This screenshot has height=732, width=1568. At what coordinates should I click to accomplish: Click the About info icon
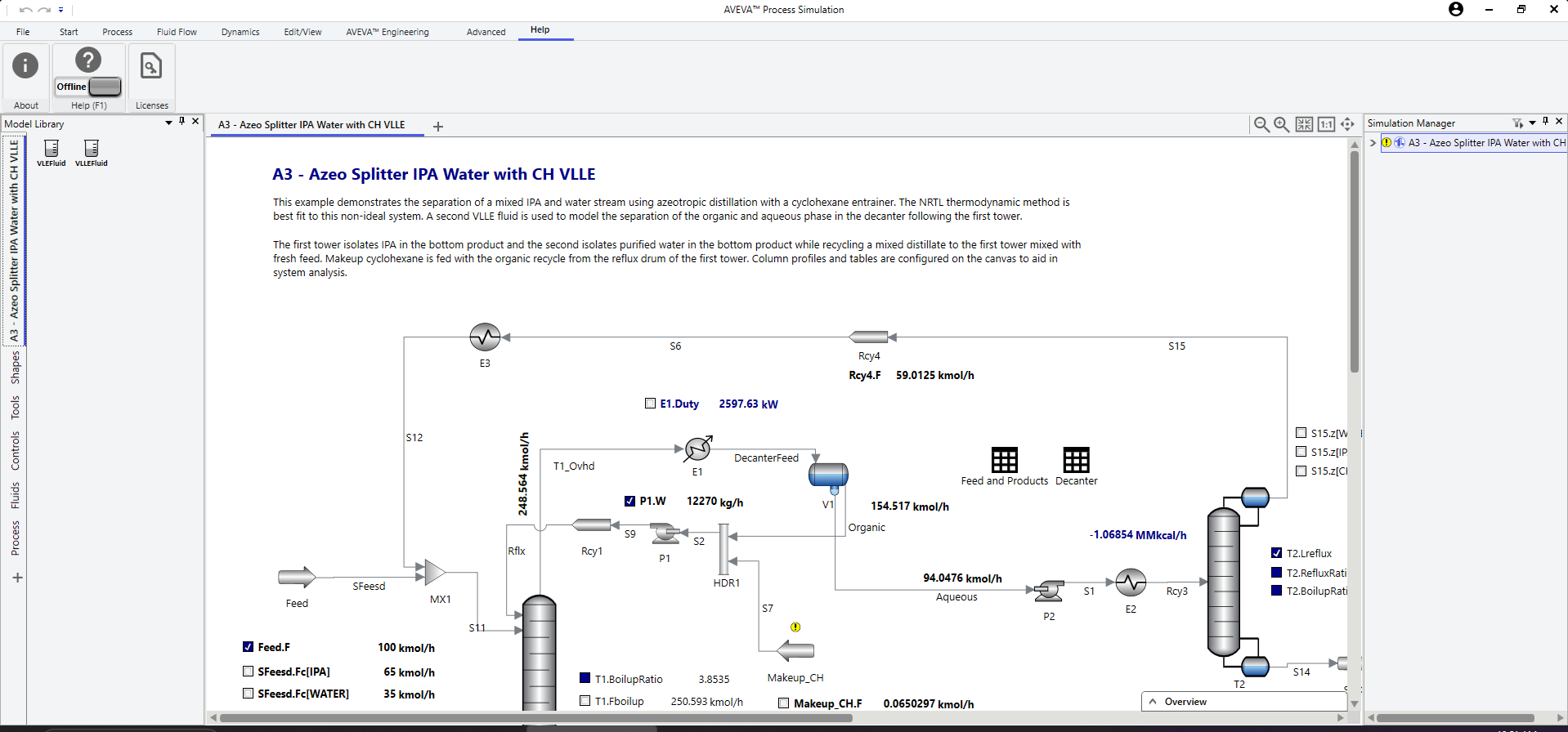(x=25, y=66)
